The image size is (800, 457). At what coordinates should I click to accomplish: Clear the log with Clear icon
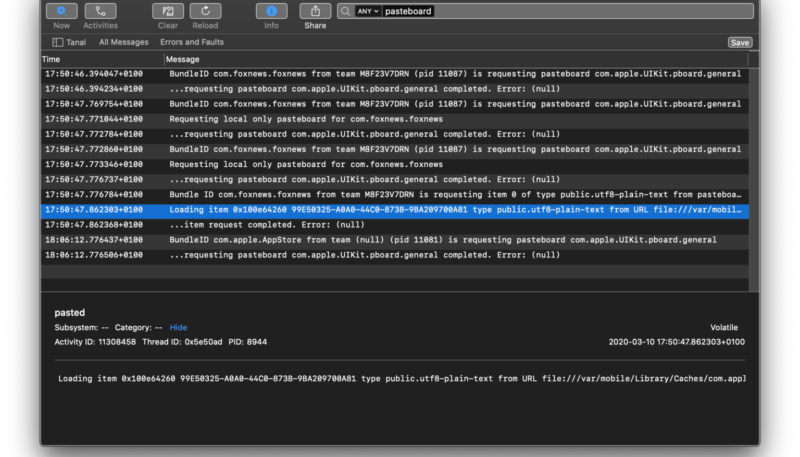[x=168, y=11]
